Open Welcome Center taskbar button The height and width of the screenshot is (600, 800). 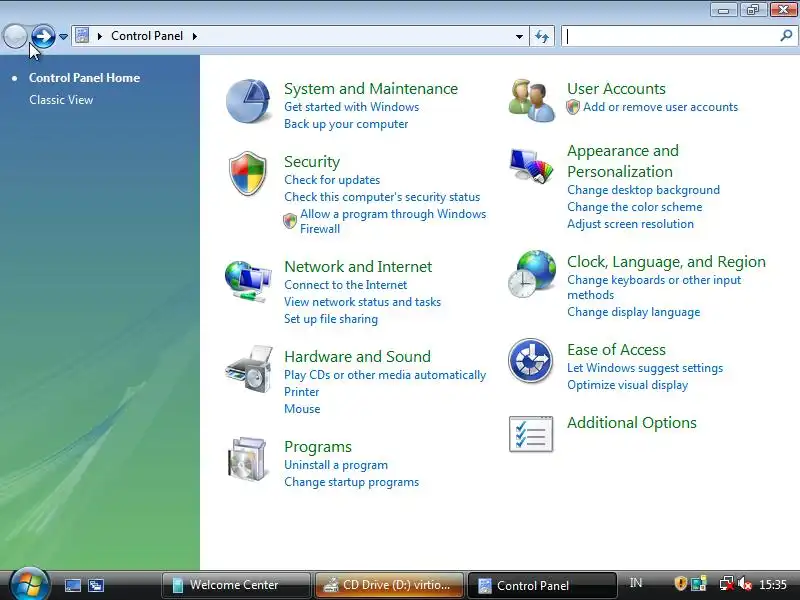236,585
